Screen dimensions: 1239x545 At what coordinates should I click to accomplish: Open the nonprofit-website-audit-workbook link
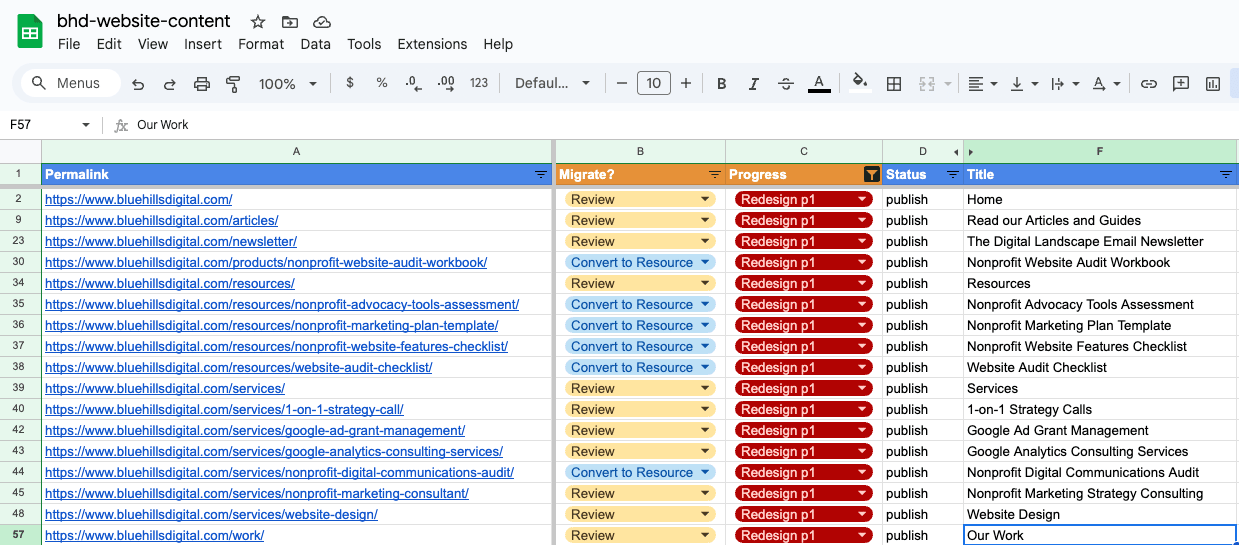(266, 262)
